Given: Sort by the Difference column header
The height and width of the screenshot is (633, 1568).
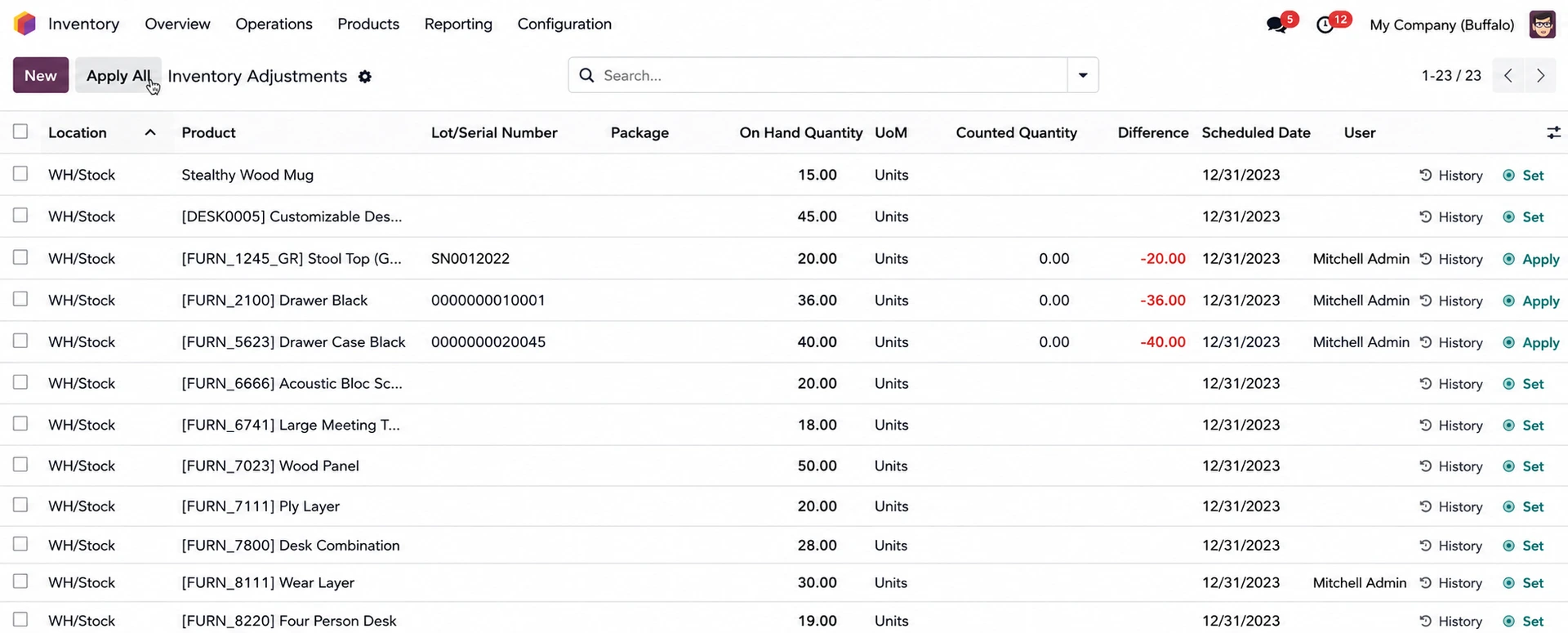Looking at the screenshot, I should tap(1153, 132).
